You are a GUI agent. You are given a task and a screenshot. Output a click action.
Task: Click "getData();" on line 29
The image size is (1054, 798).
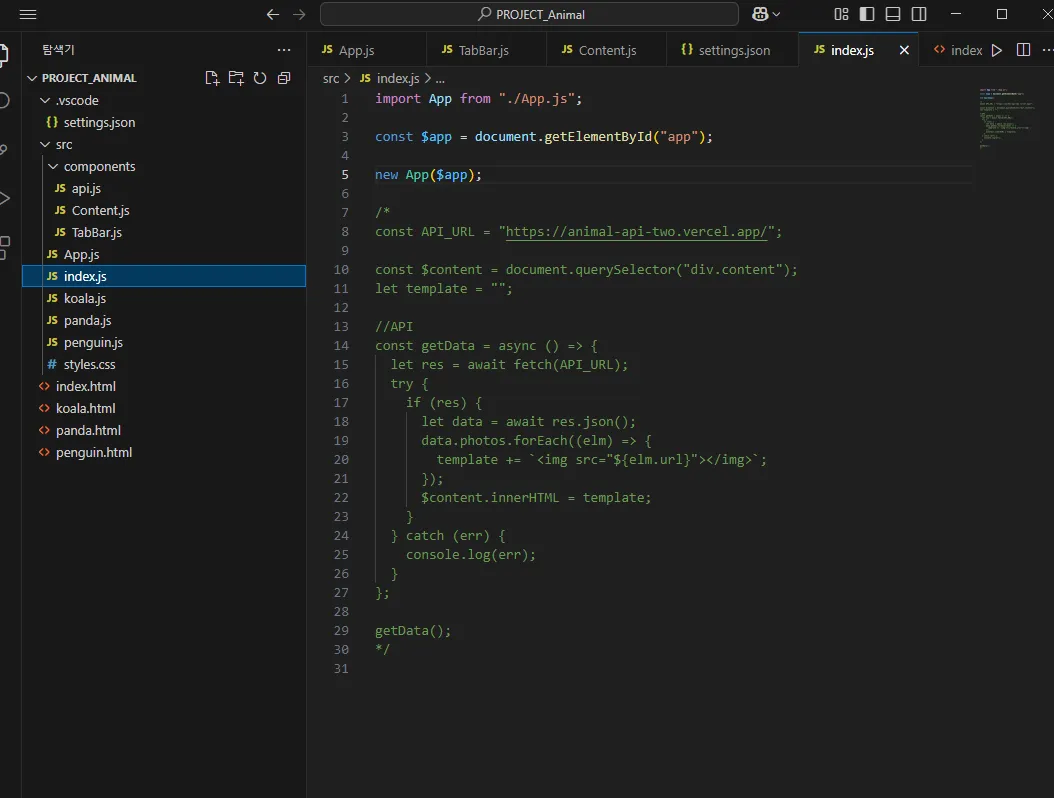coord(413,631)
